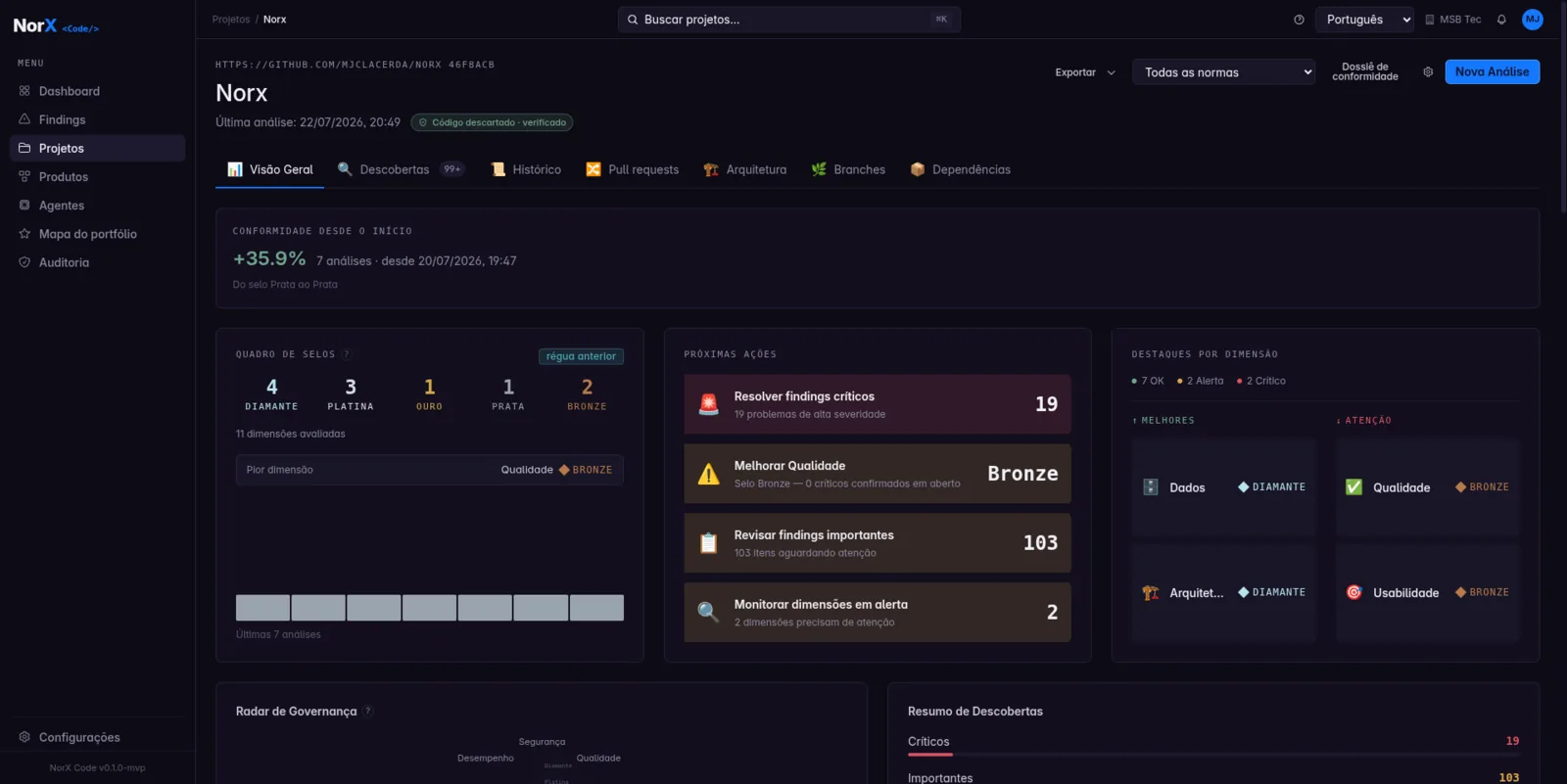Toggle the régua anterior chip
This screenshot has height=784, width=1567.
coord(581,356)
